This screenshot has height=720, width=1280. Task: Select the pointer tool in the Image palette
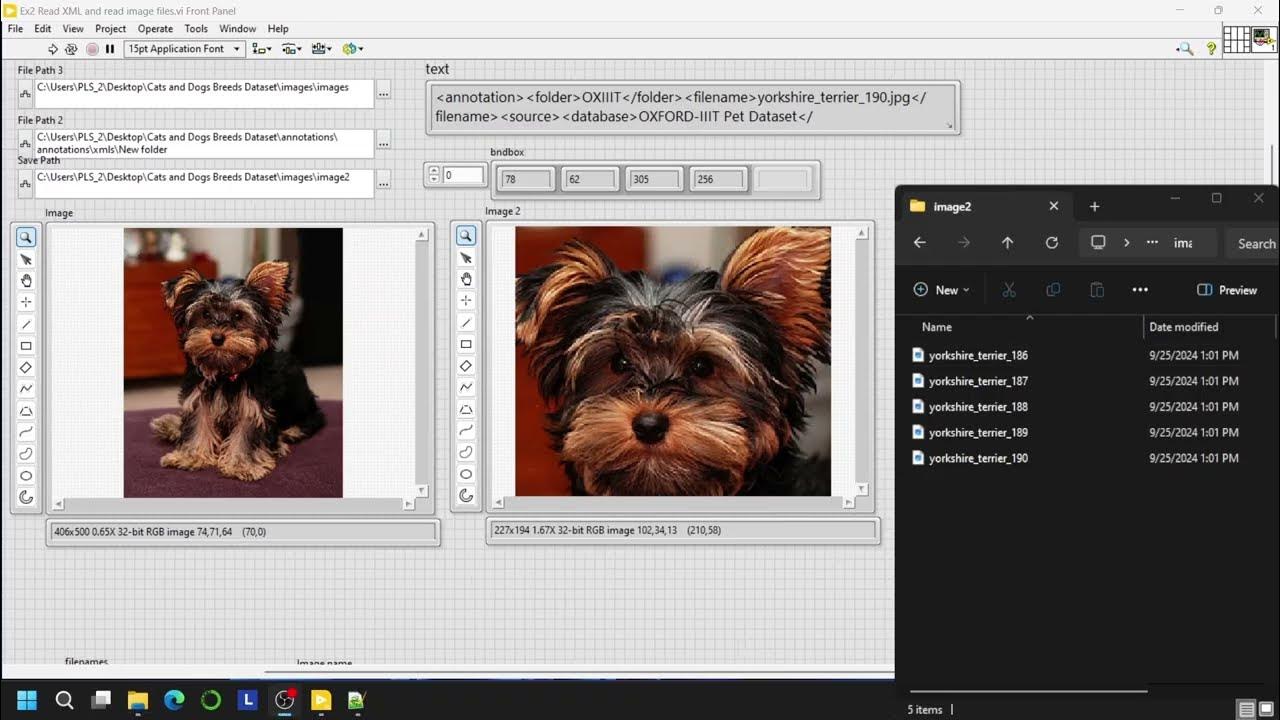pyautogui.click(x=26, y=259)
